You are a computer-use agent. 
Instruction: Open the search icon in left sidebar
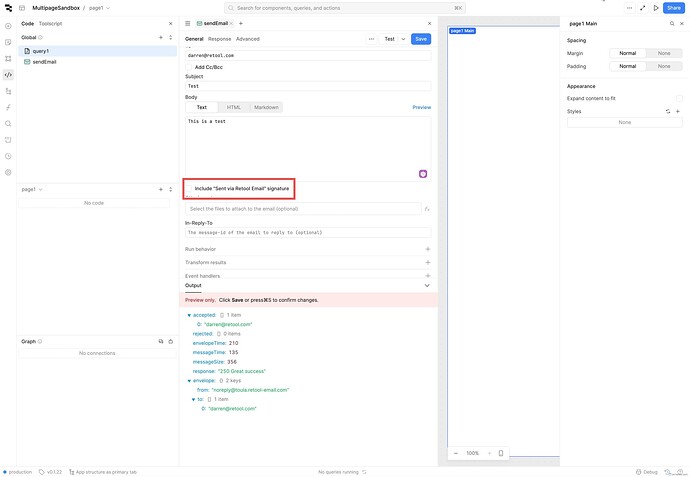8,123
